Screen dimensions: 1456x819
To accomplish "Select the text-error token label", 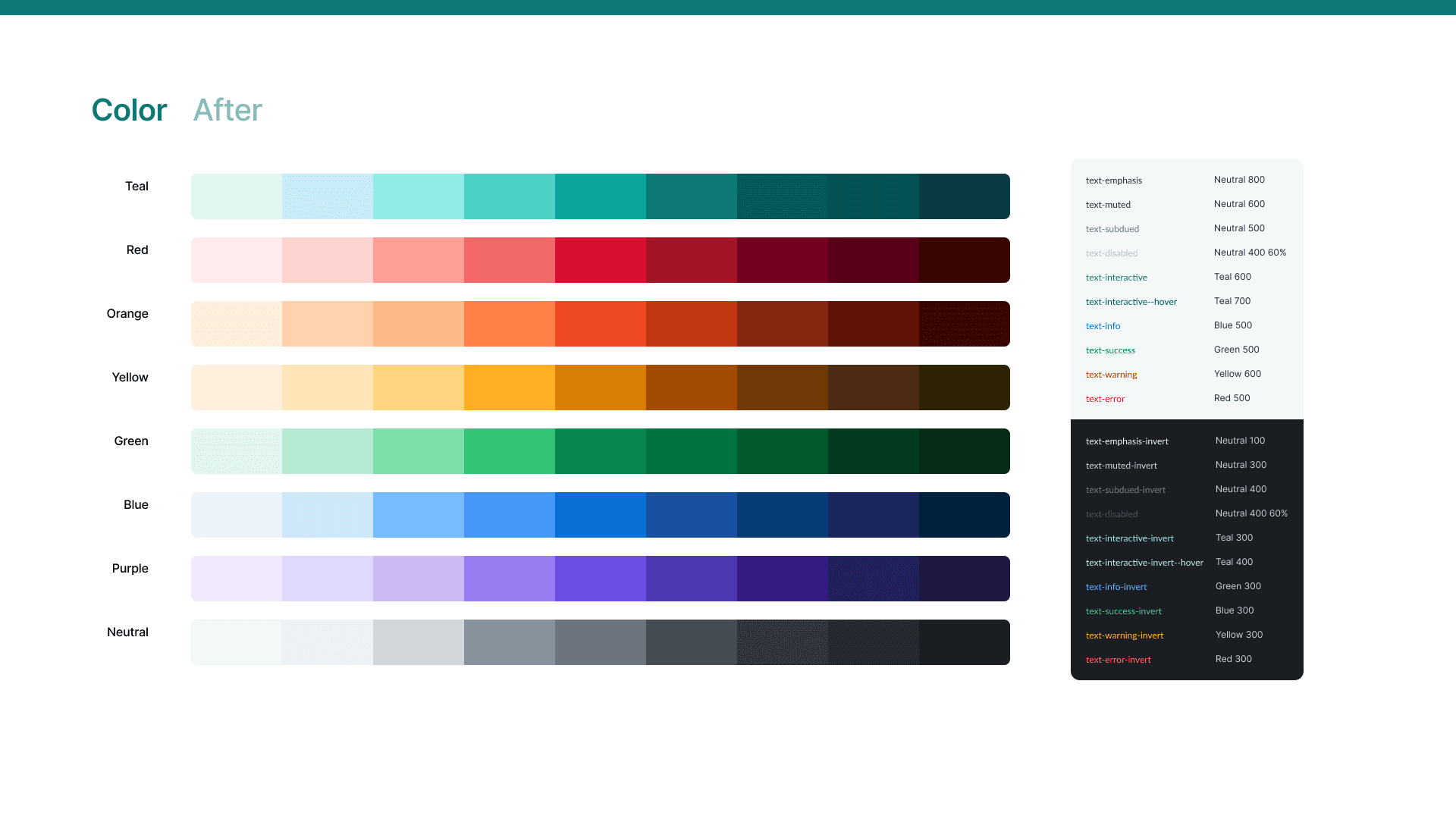I will point(1105,399).
